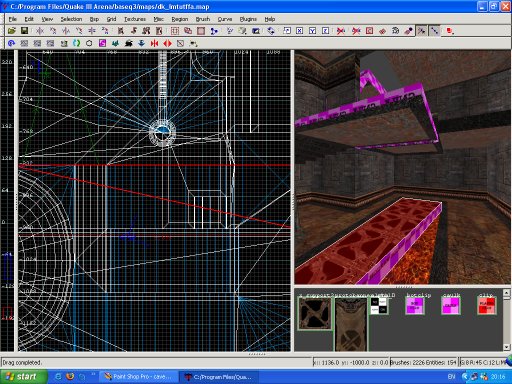Image resolution: width=512 pixels, height=384 pixels.
Task: Click the blue connected-nodes icon
Action: 214,31
